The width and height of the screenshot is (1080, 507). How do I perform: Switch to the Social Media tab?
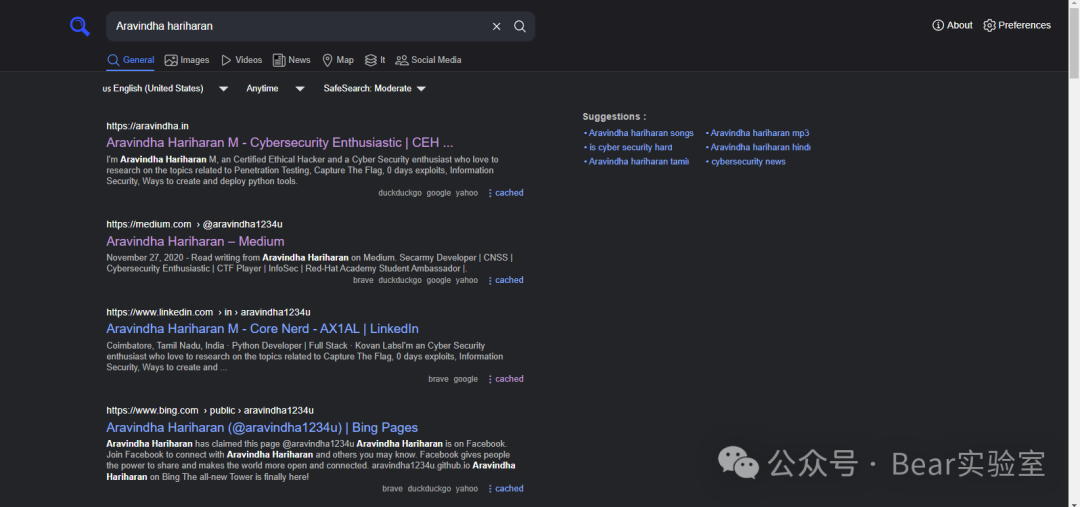click(429, 60)
